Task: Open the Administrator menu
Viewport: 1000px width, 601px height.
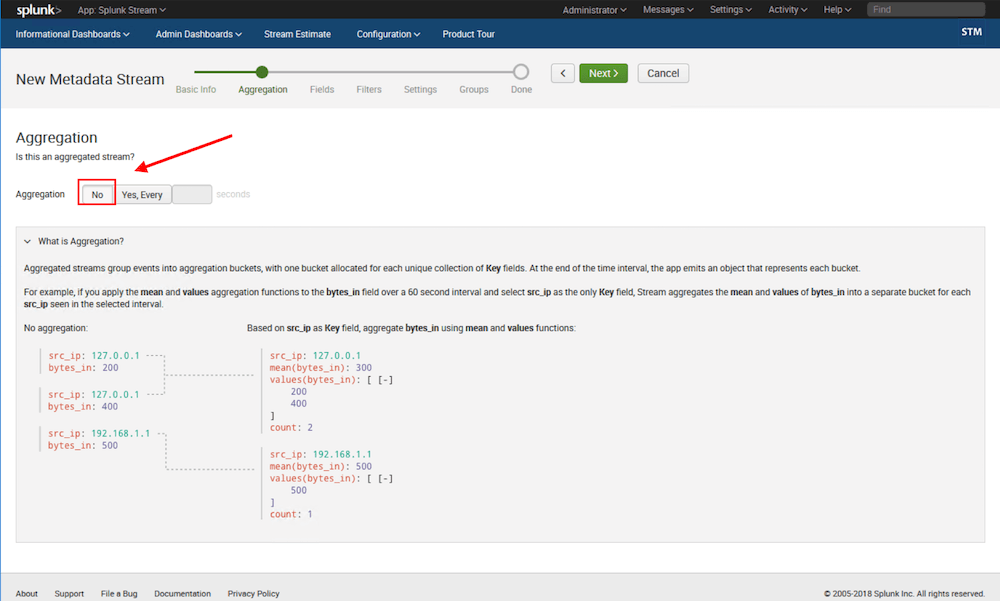Action: [x=594, y=10]
